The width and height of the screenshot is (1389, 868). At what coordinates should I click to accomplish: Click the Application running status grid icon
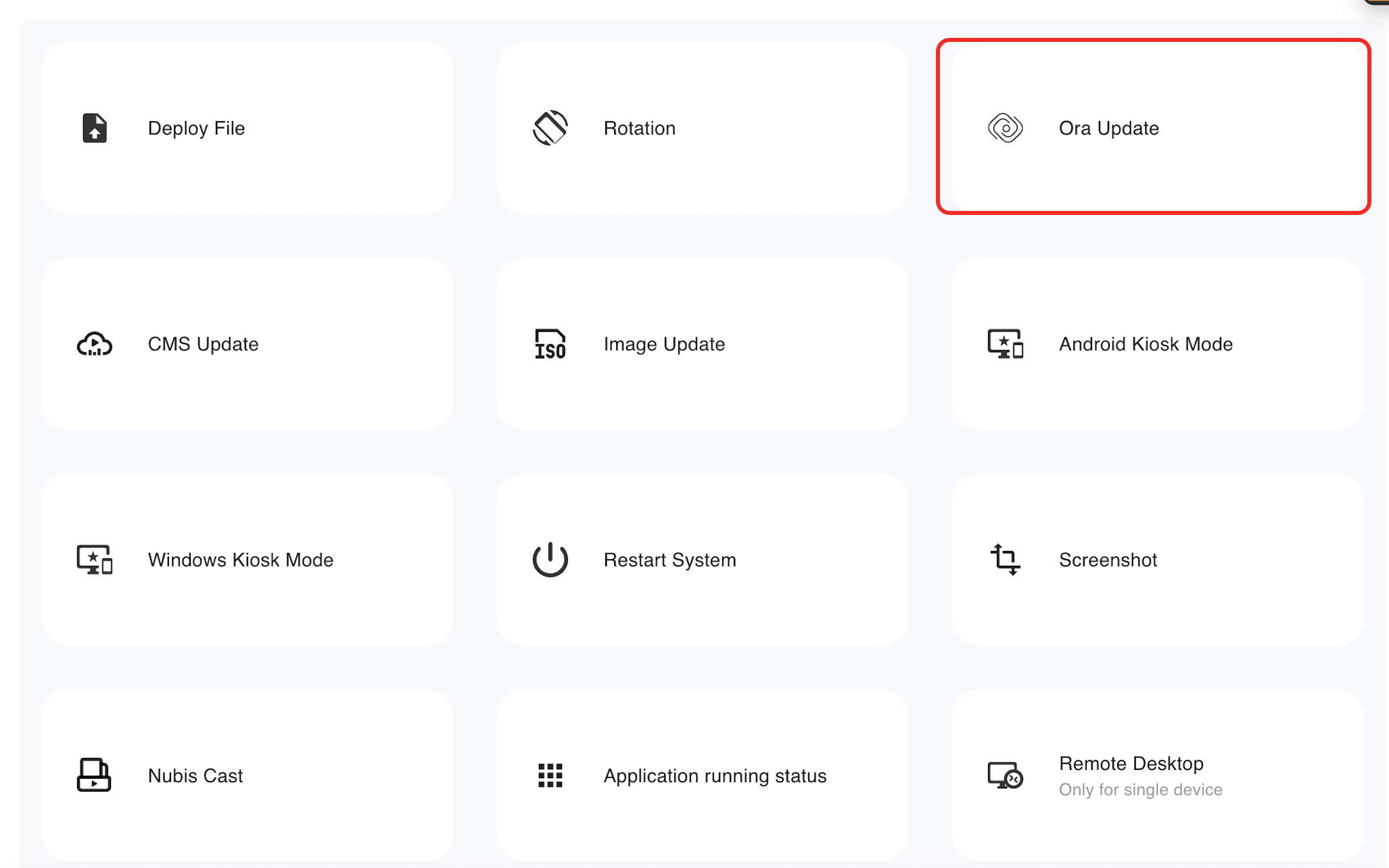[550, 775]
